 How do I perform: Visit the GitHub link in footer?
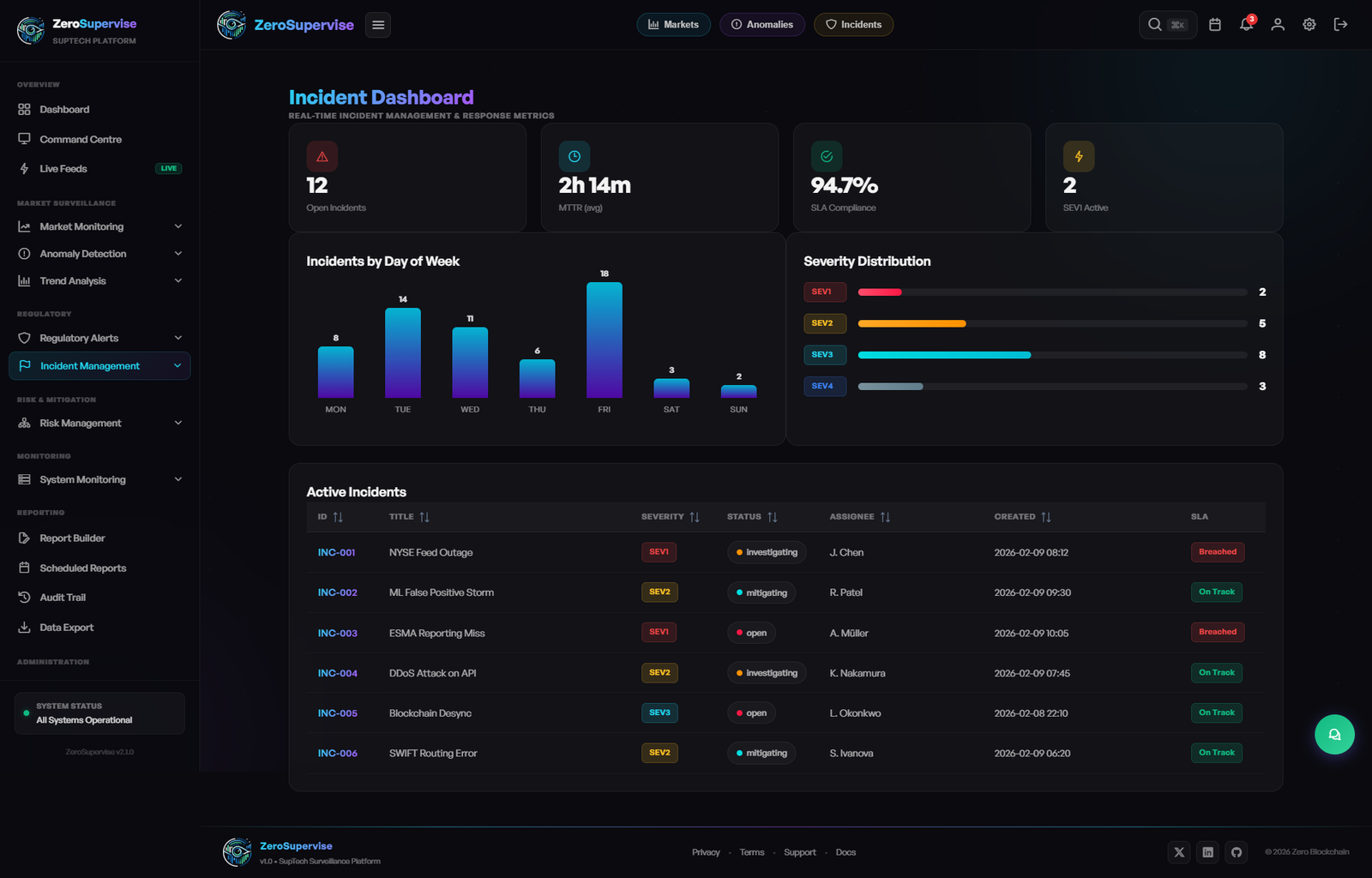1236,852
